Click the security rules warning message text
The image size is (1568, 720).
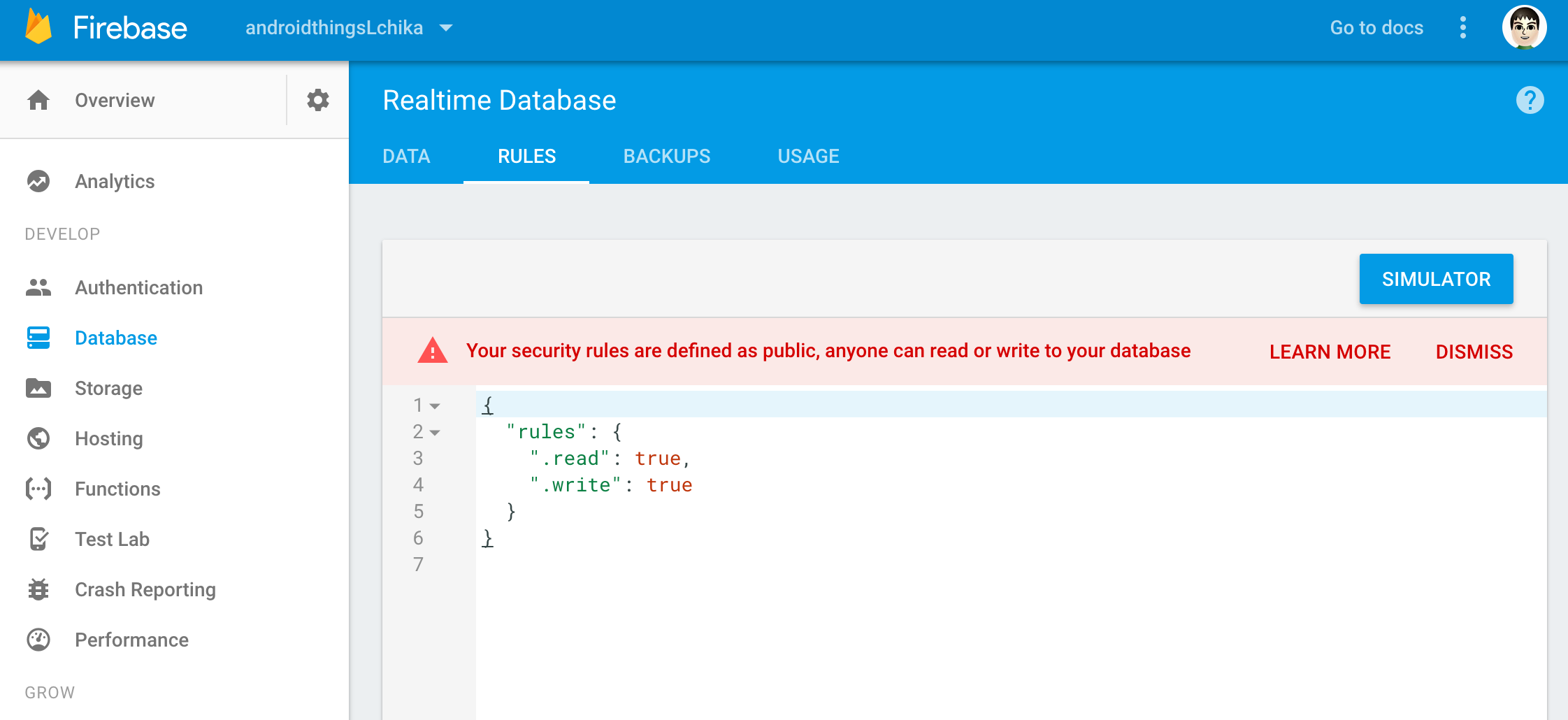pyautogui.click(x=828, y=351)
